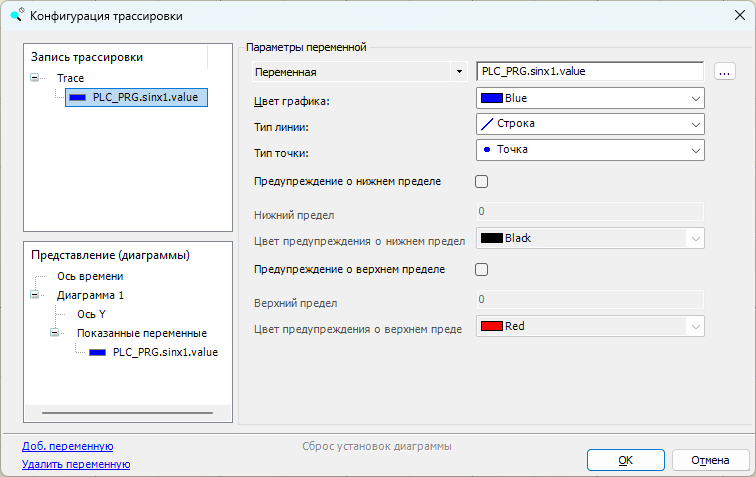Click the trace configuration icon in title bar
The image size is (756, 477).
click(15, 15)
